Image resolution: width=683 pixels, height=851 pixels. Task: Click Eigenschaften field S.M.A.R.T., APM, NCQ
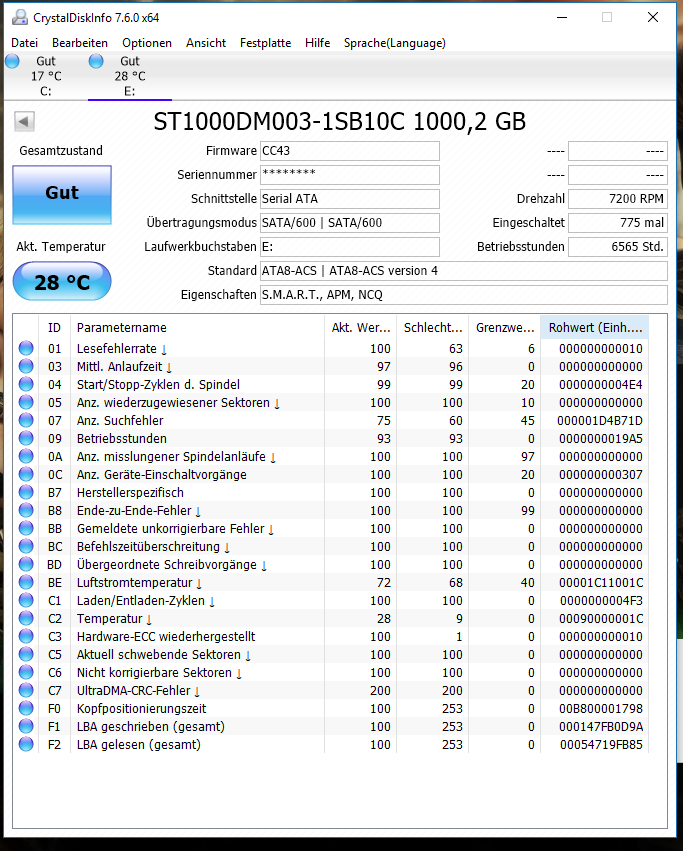pos(464,295)
